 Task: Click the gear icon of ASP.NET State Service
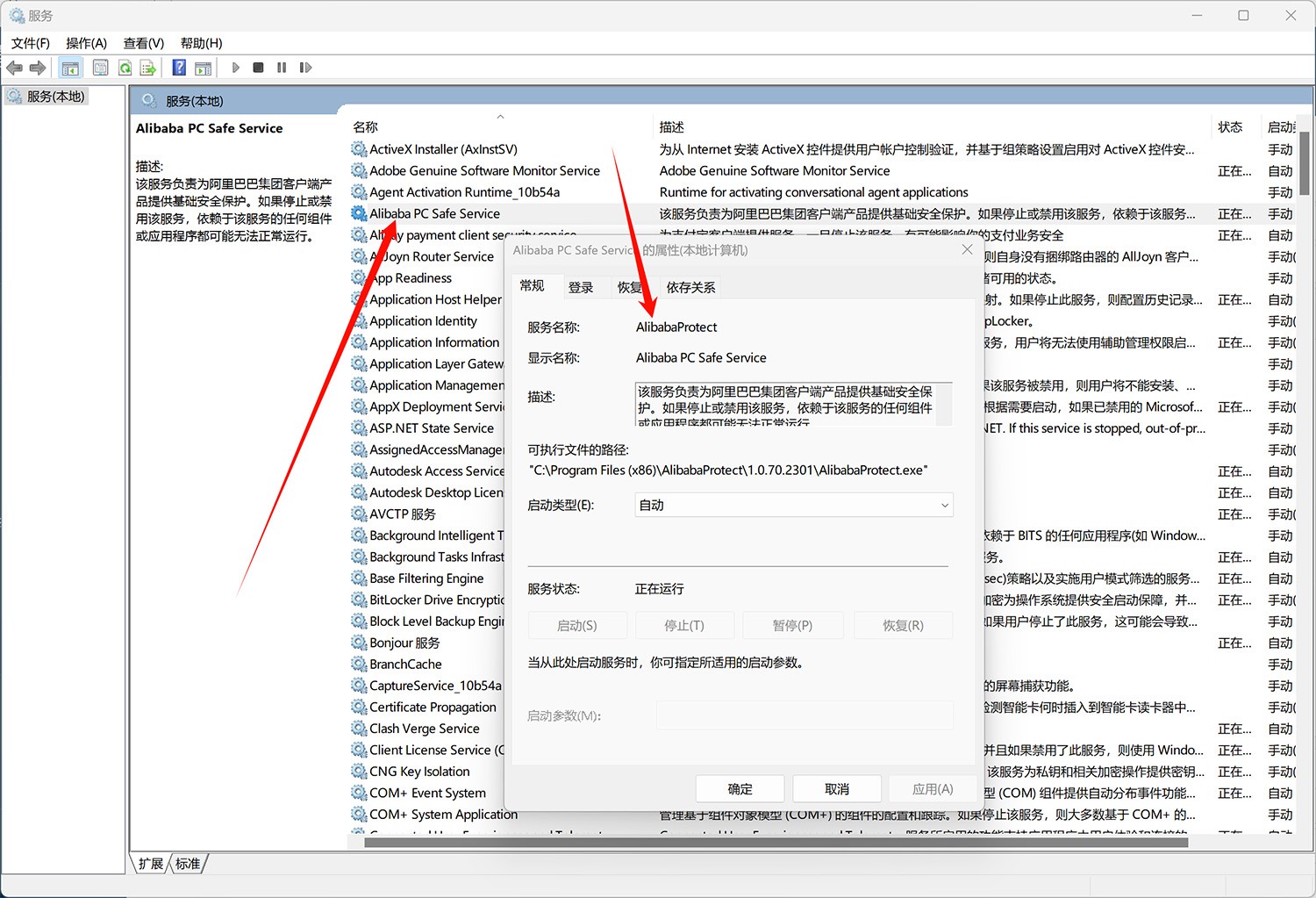[359, 428]
